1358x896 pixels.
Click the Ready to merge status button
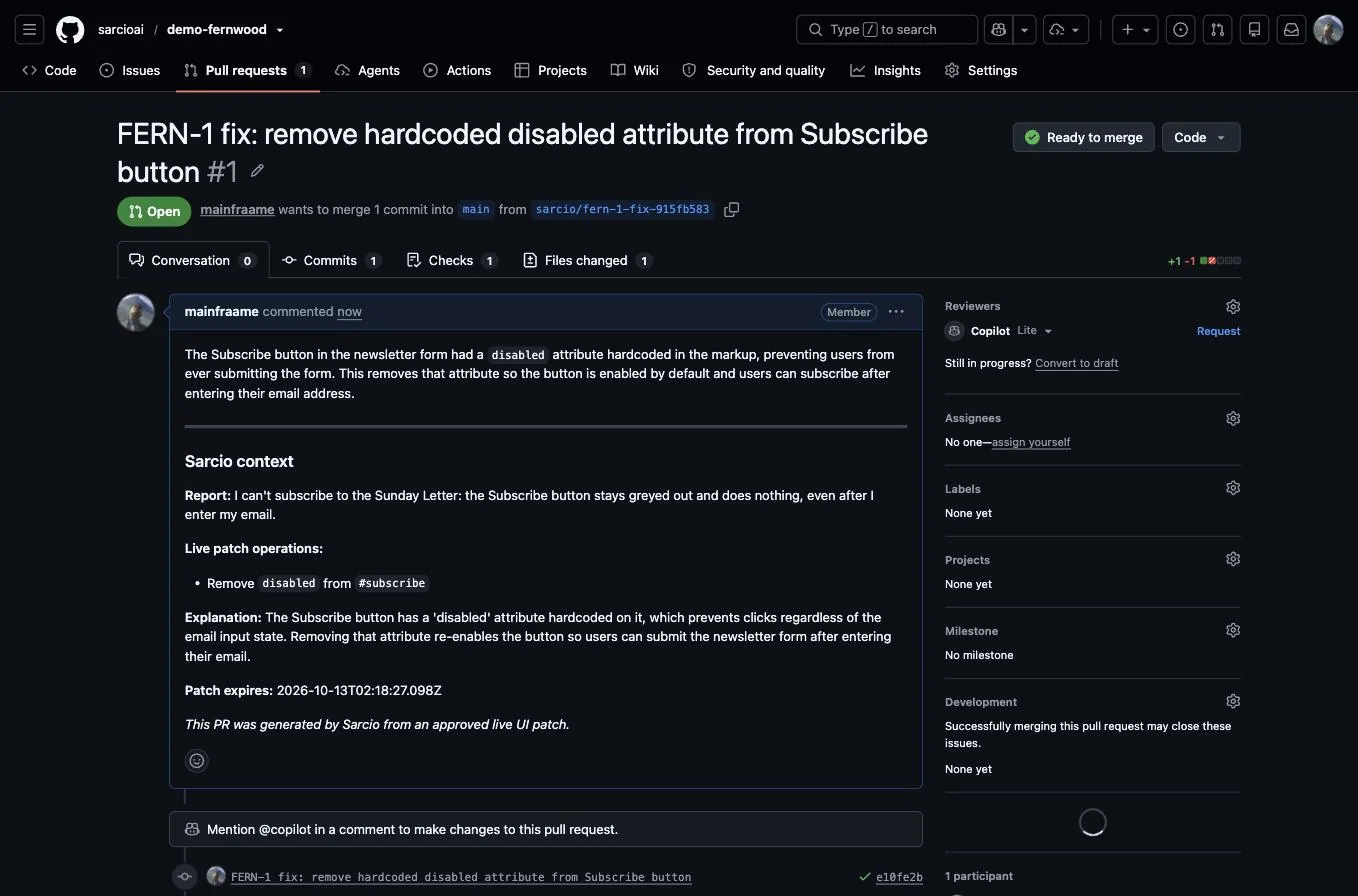[1084, 137]
